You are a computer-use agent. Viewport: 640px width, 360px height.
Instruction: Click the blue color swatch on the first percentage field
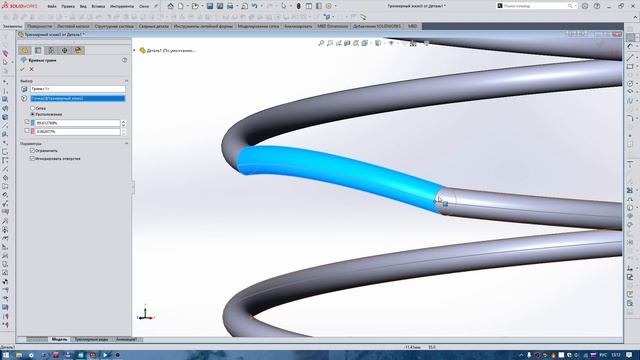coord(33,122)
